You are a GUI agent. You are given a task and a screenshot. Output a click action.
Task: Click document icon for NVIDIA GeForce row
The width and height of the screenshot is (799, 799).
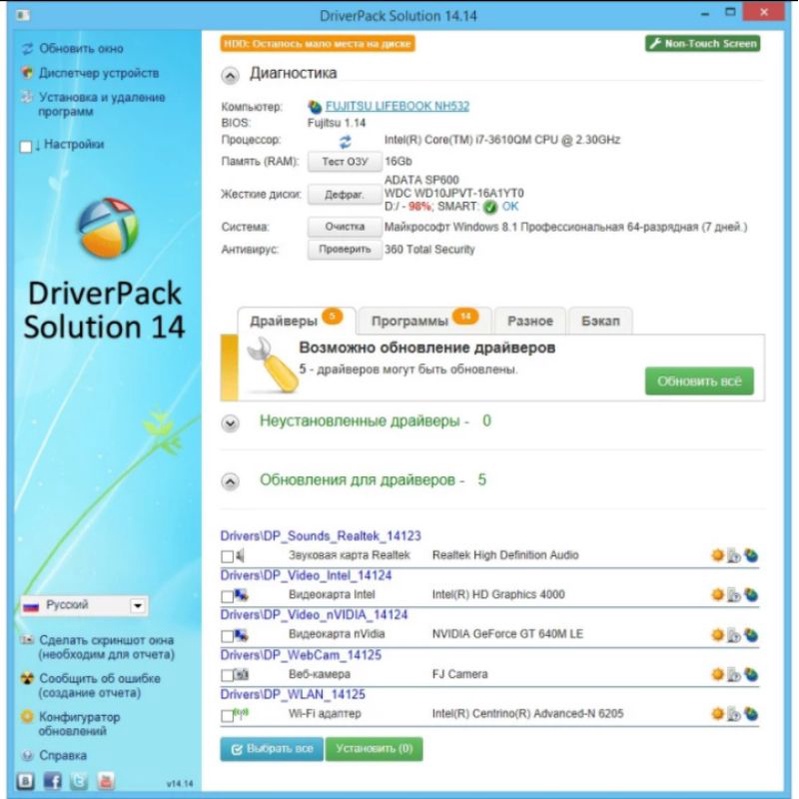click(x=734, y=635)
